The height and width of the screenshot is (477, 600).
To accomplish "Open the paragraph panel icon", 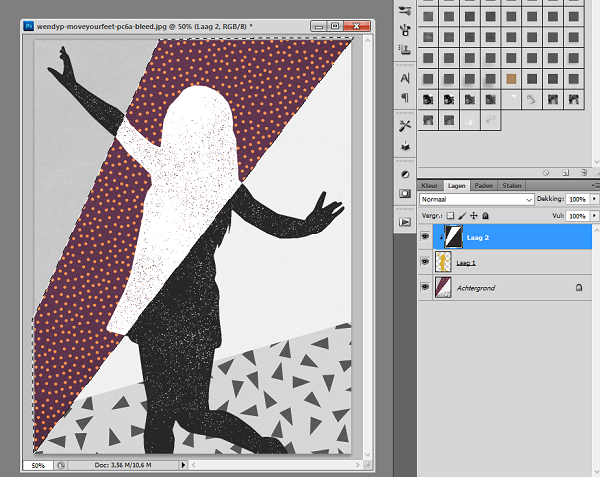I will click(405, 98).
